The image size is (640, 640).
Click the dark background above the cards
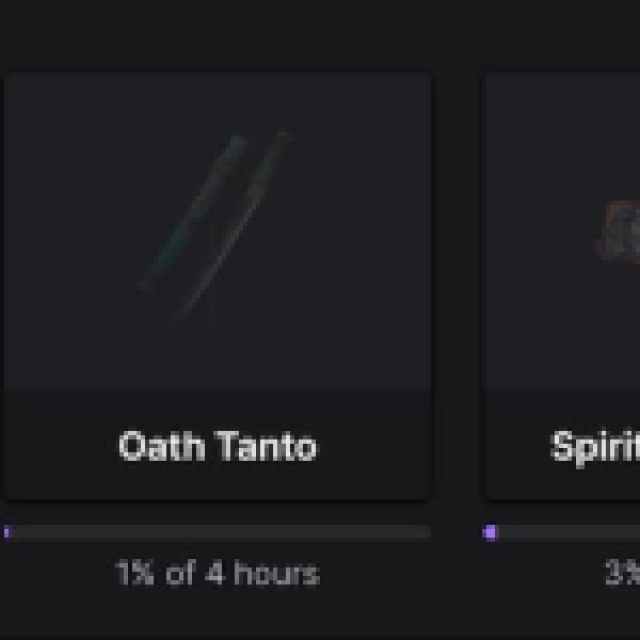click(320, 32)
